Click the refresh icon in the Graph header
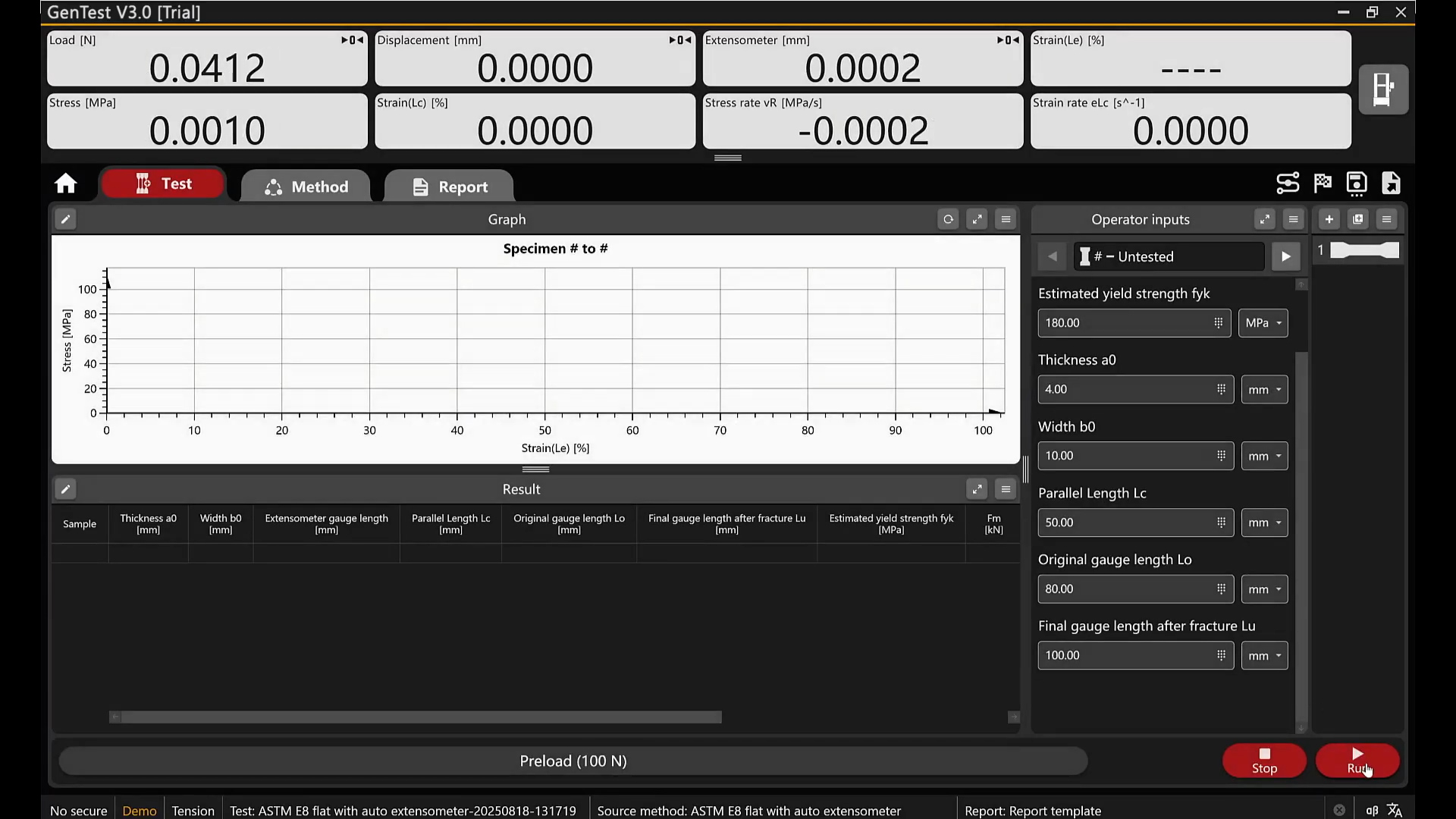Image resolution: width=1456 pixels, height=819 pixels. [949, 219]
